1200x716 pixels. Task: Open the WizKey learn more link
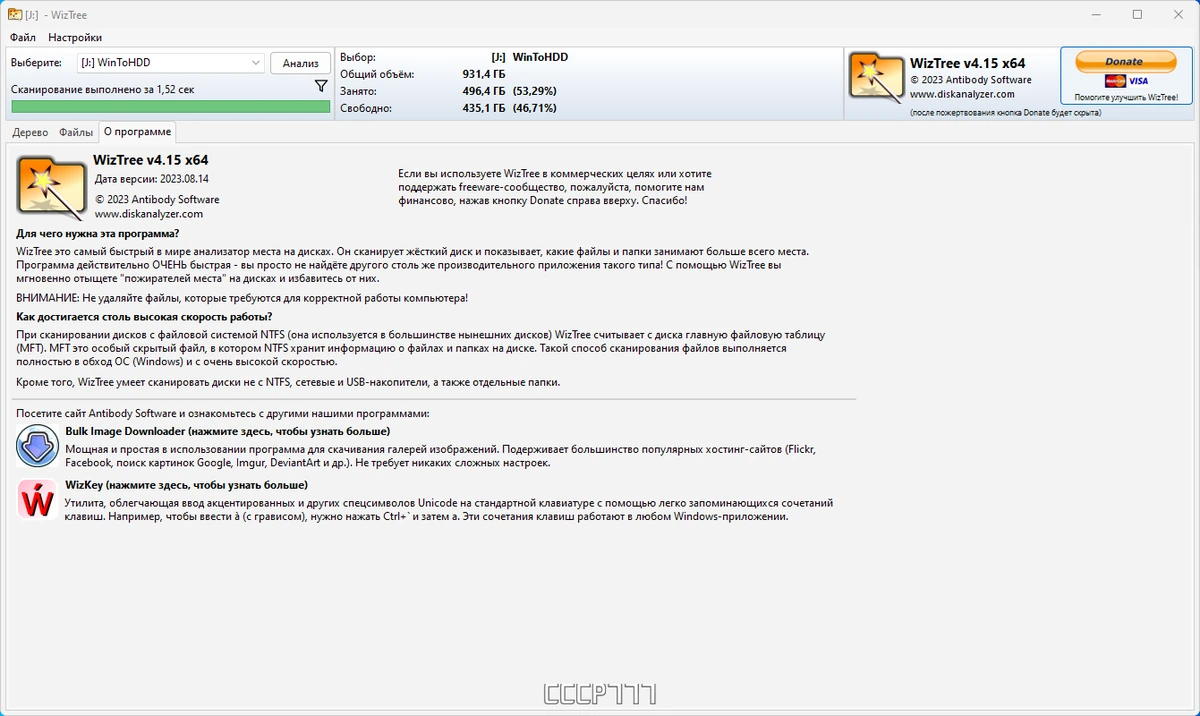pyautogui.click(x=186, y=485)
